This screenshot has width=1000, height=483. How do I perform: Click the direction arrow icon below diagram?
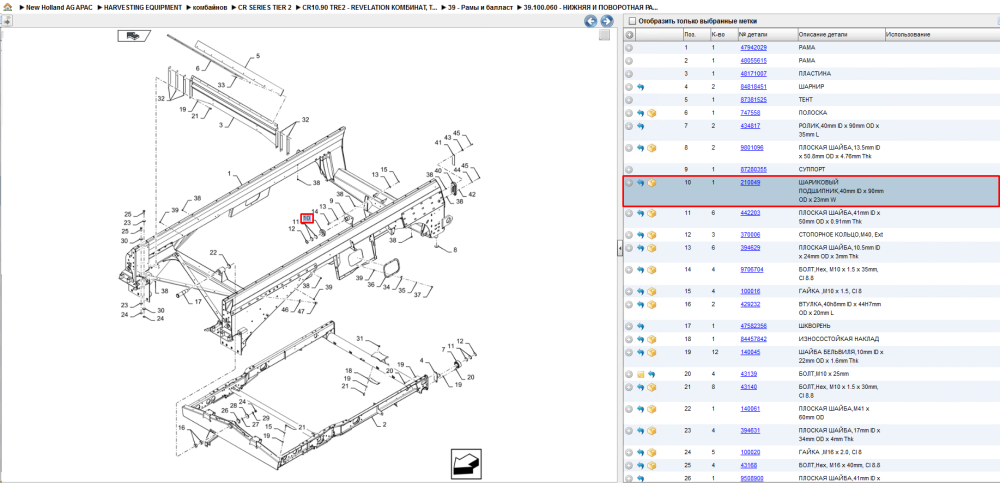(466, 464)
